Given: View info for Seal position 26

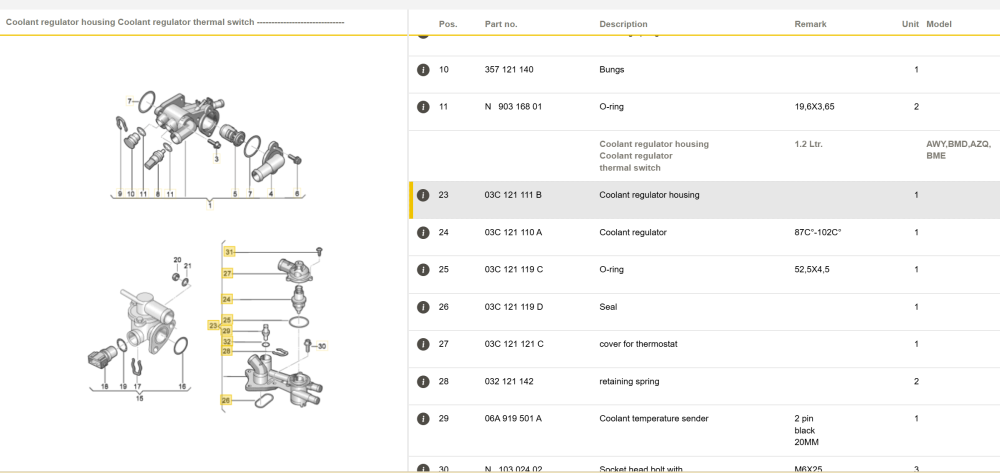Looking at the screenshot, I should pyautogui.click(x=423, y=307).
